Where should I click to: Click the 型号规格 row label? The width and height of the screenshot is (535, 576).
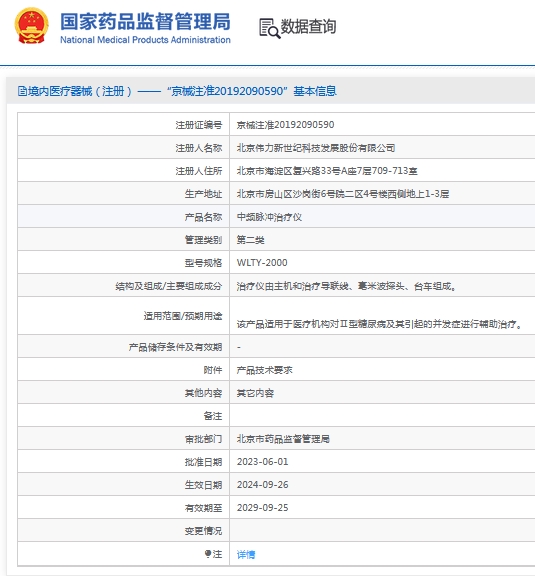204,263
